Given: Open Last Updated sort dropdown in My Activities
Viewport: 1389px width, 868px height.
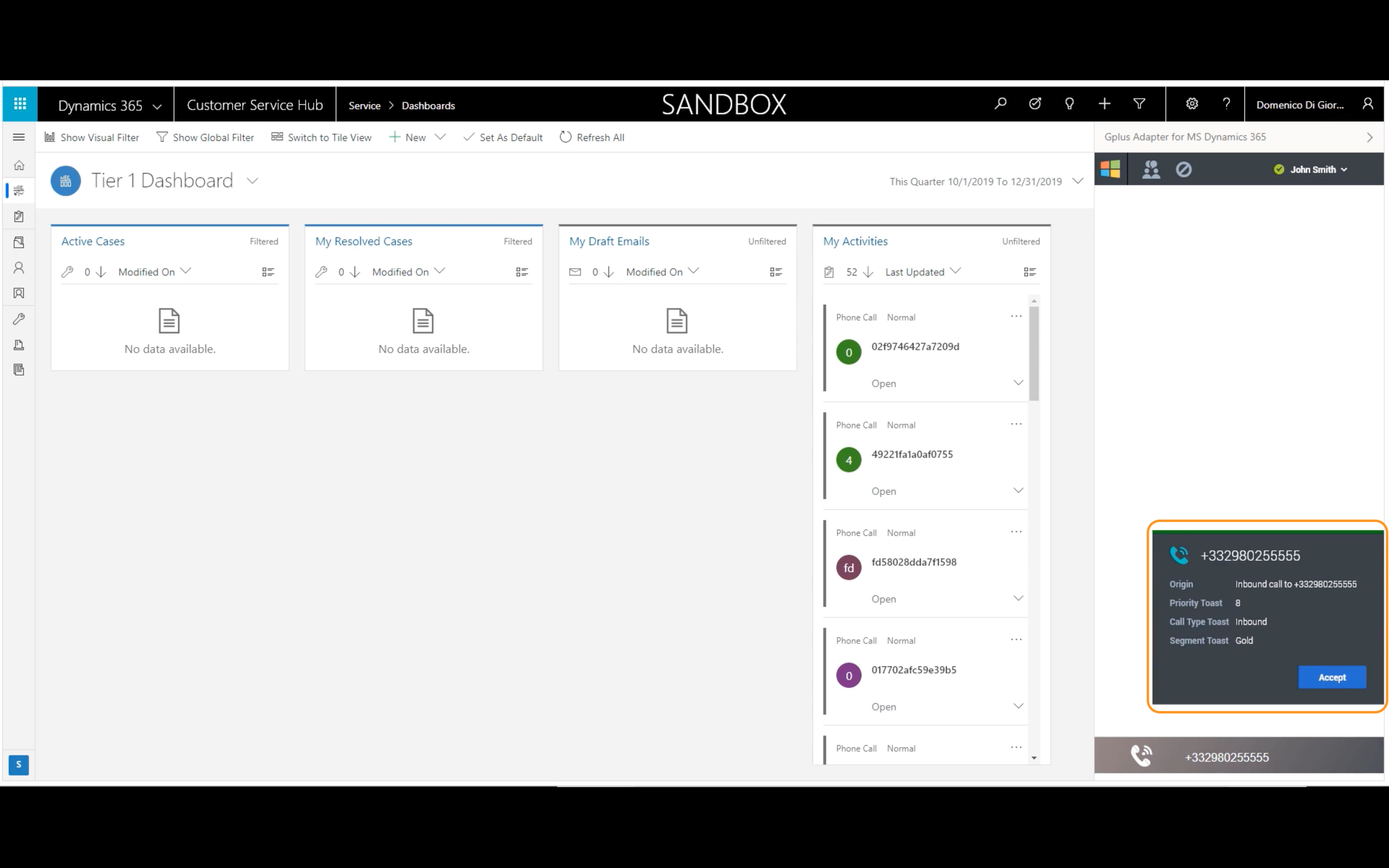Looking at the screenshot, I should [x=955, y=271].
